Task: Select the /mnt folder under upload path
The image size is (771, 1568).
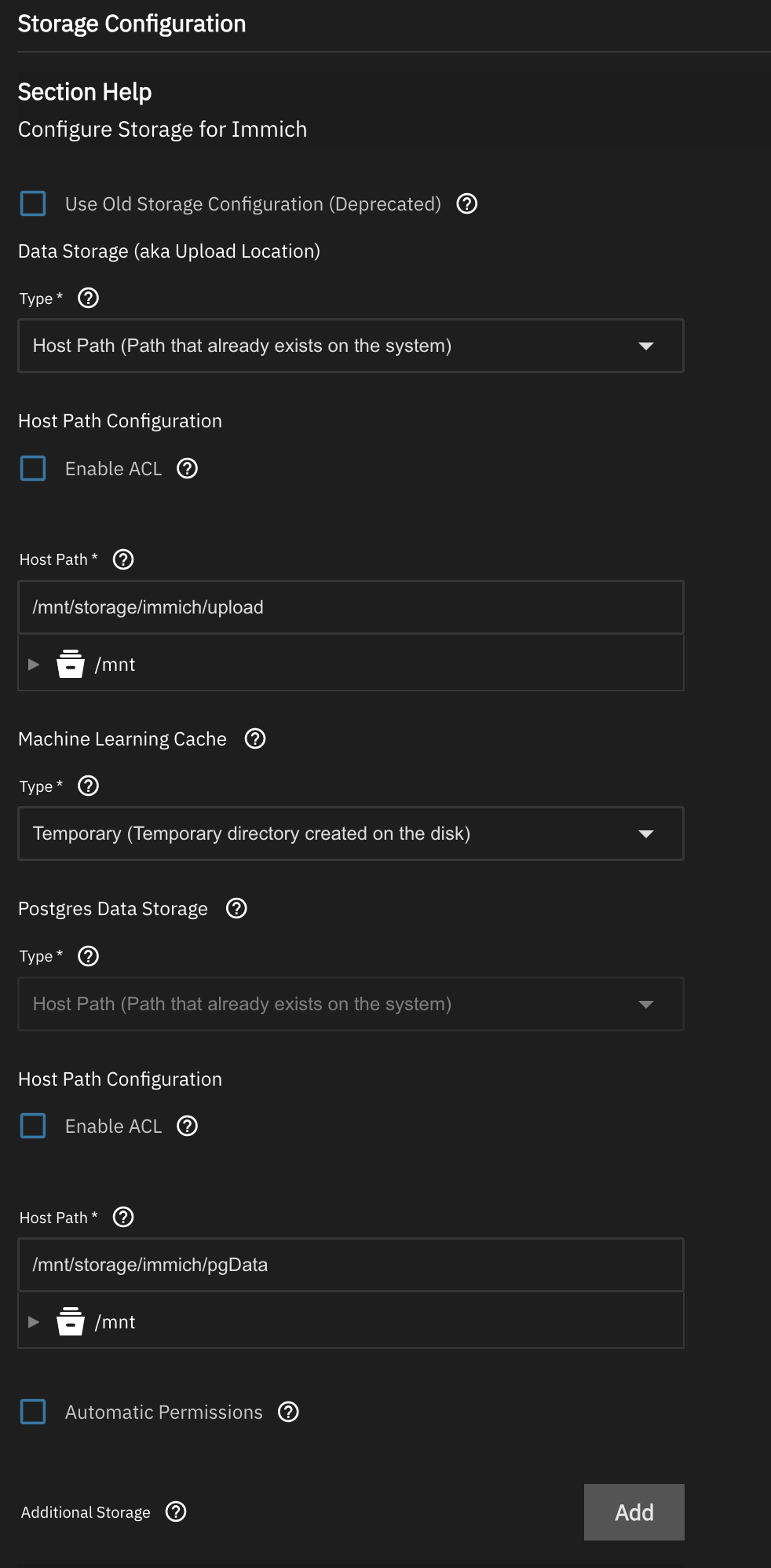Action: 115,665
